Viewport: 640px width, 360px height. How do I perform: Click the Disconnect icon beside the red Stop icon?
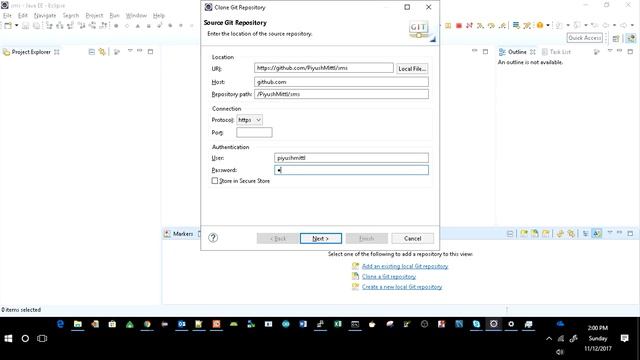tap(469, 26)
